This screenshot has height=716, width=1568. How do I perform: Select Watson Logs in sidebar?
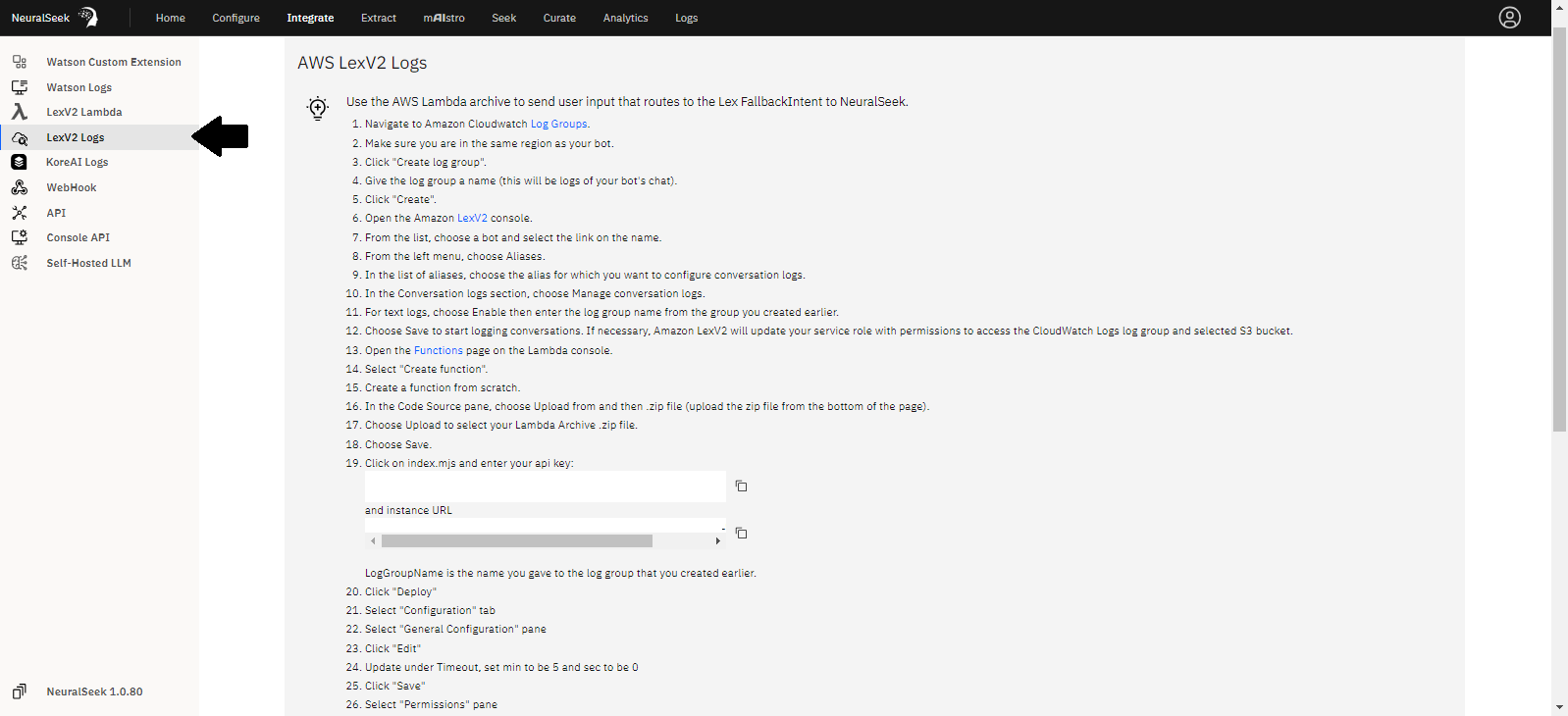pyautogui.click(x=79, y=87)
